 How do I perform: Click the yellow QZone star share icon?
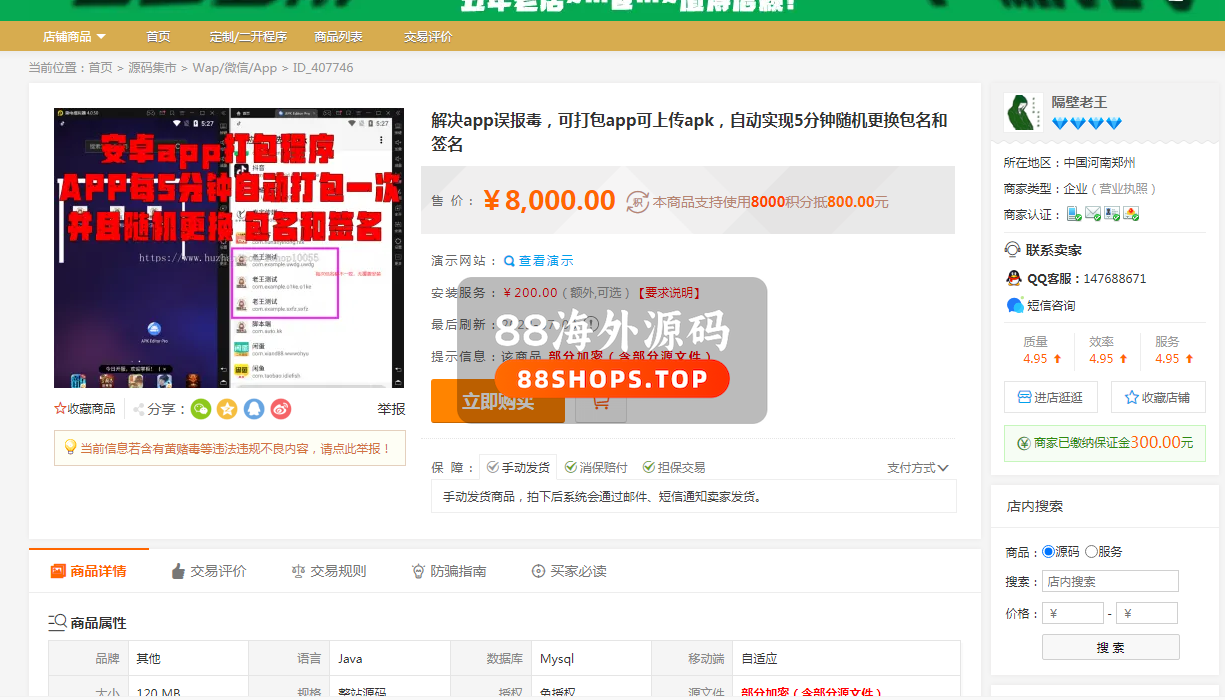coord(228,409)
